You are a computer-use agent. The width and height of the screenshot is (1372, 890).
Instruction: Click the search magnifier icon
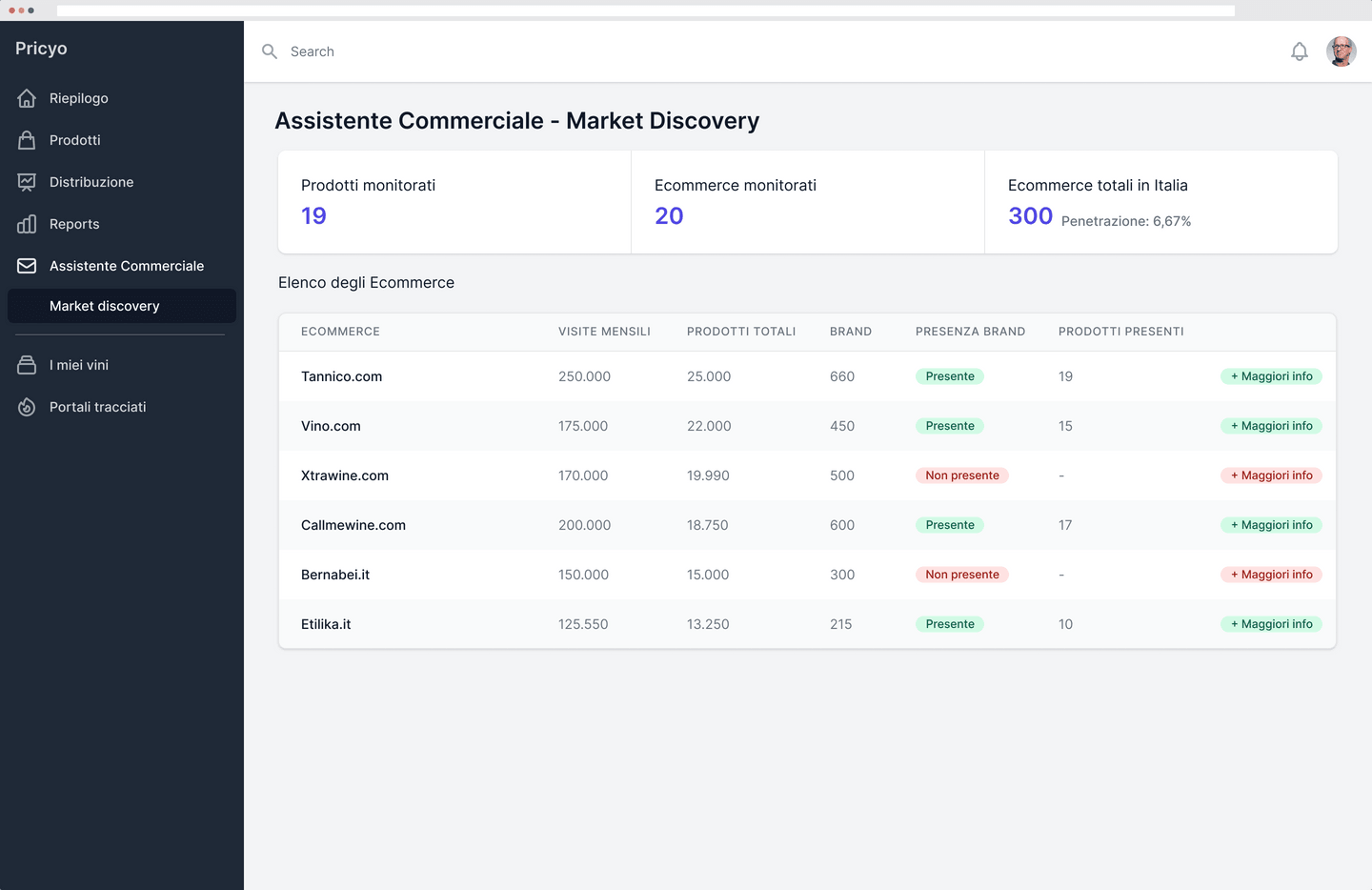pos(270,51)
